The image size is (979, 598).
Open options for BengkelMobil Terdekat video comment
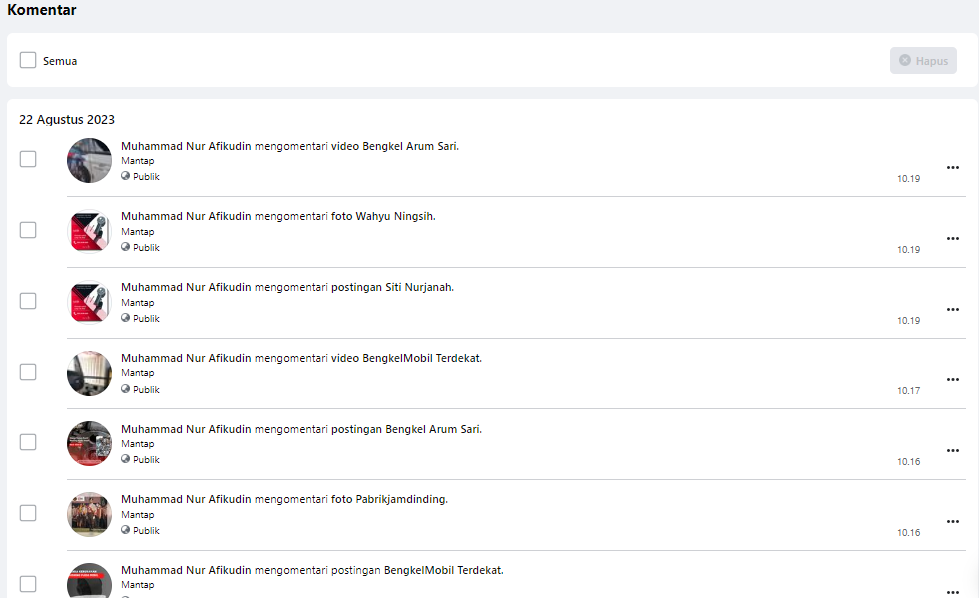pyautogui.click(x=952, y=380)
